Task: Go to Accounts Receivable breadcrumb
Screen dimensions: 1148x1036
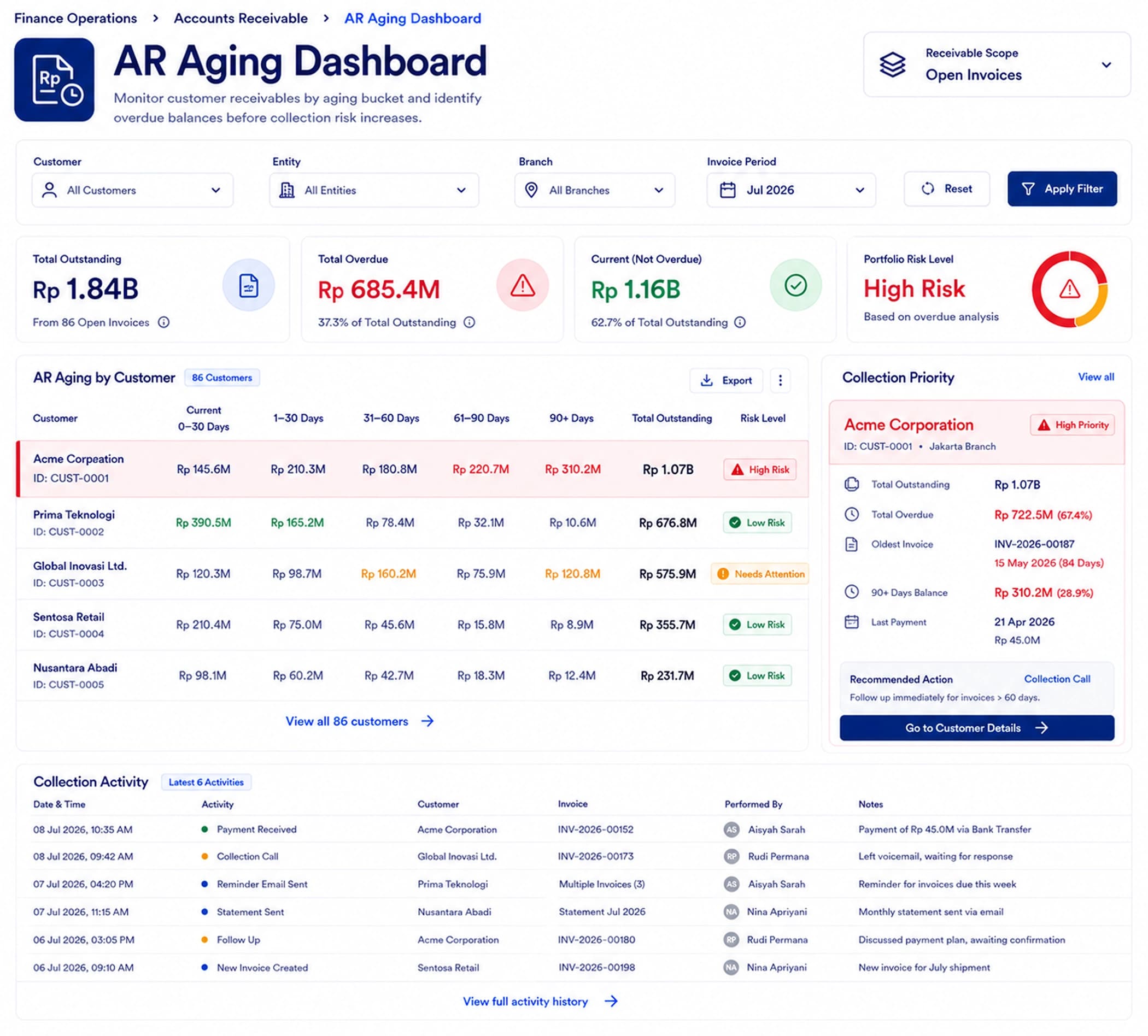Action: coord(241,18)
